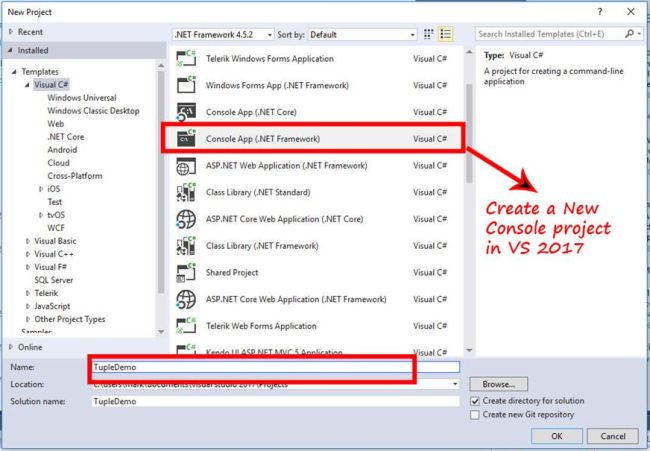Click ASP.NET Core Web Application (.NET Framework) icon

186,299
